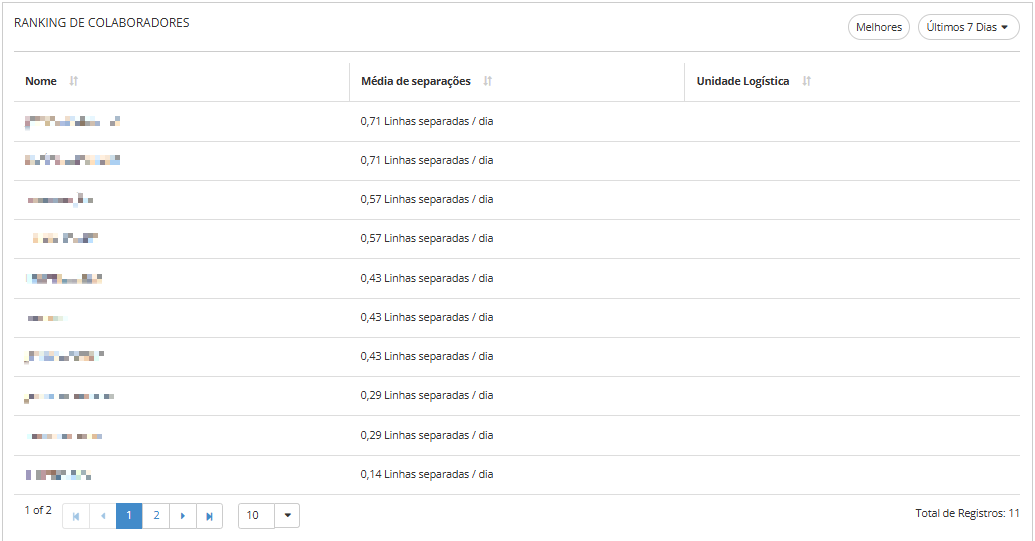Click the Nome column header
This screenshot has height=541, width=1035.
pos(41,81)
